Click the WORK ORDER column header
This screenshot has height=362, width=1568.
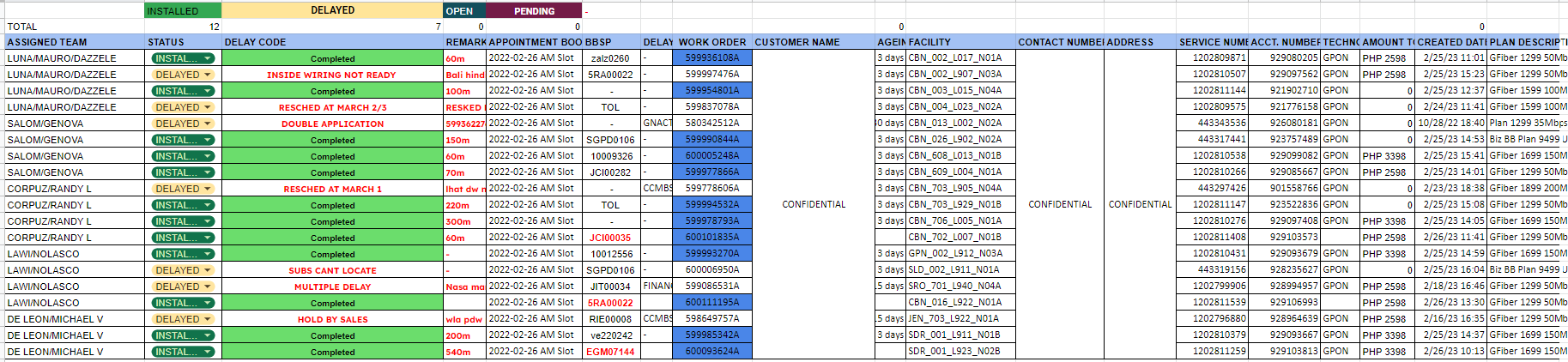point(712,42)
